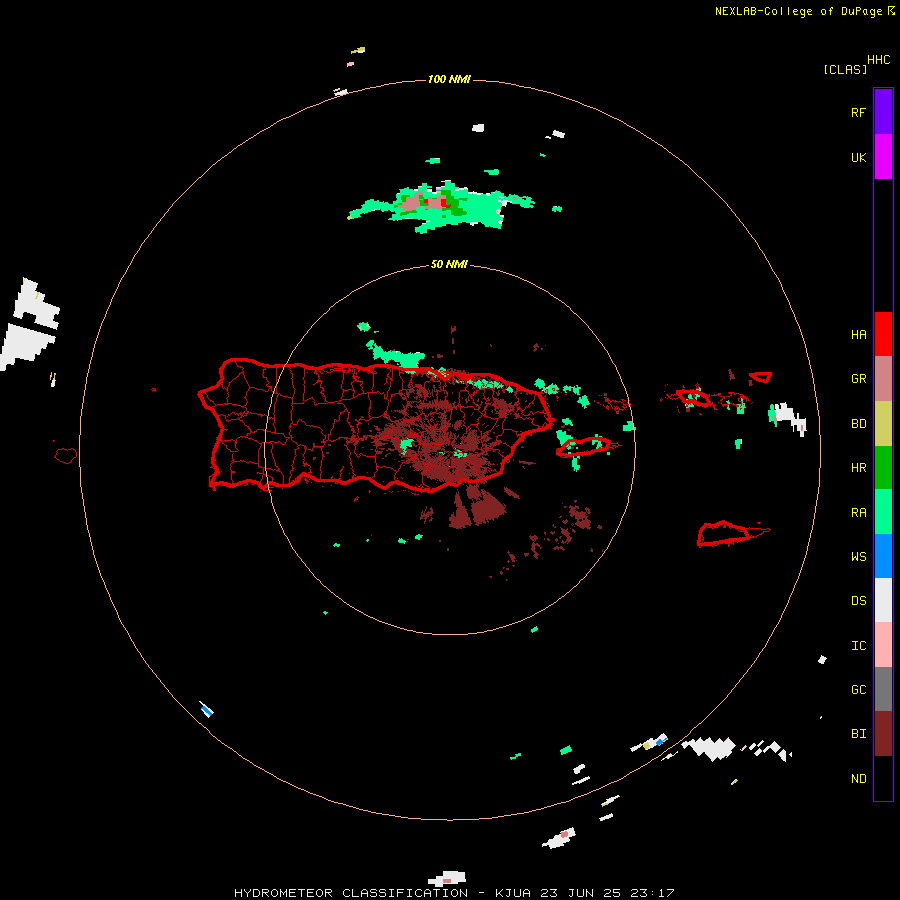This screenshot has width=900, height=900.
Task: Click the WS blue legend swatch
Action: 883,556
